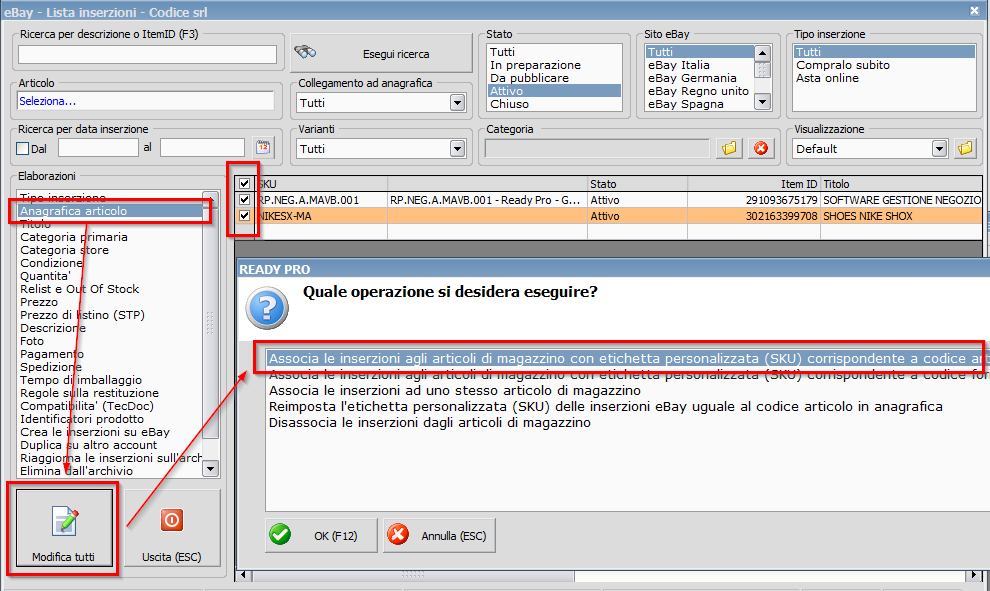990x591 pixels.
Task: Open the calendar date picker icon
Action: pyautogui.click(x=263, y=148)
